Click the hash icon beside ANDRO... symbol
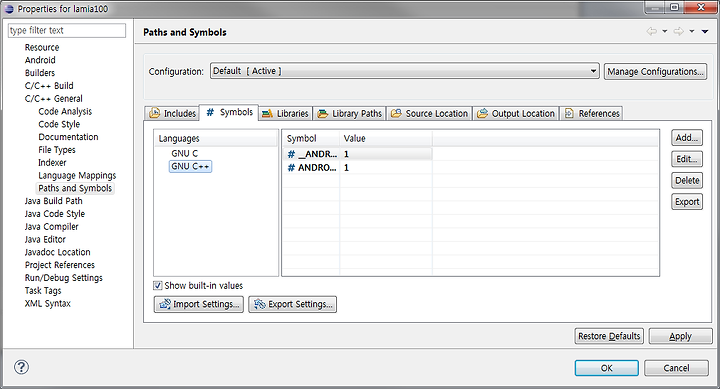Screen dimensions: 720x389 [291, 168]
